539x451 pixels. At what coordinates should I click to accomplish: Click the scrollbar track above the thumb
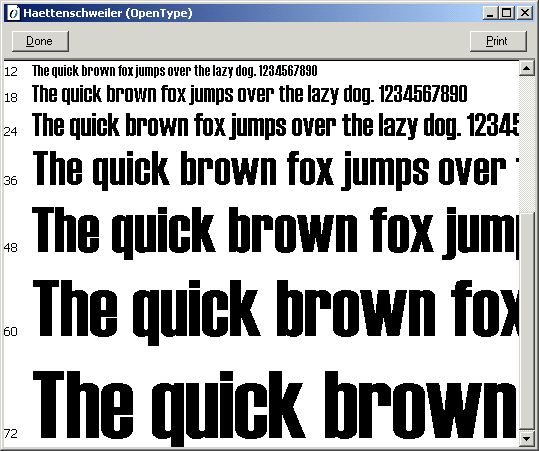coord(526,144)
